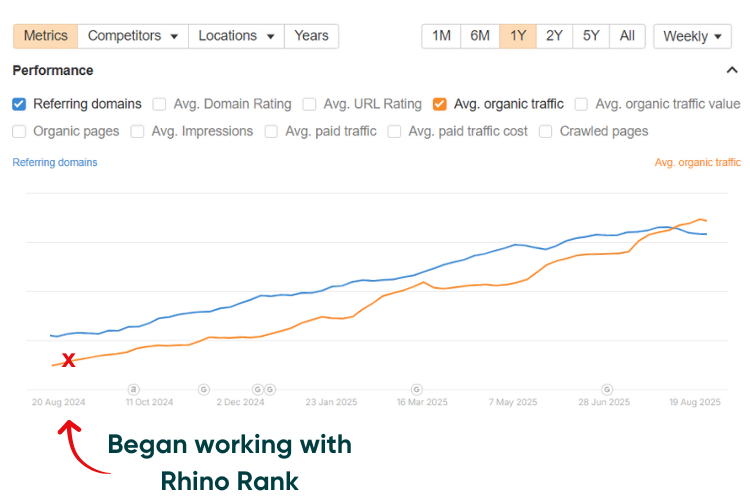Screen dimensions: 750x500
Task: Open the Weekly interval dropdown
Action: (692, 36)
